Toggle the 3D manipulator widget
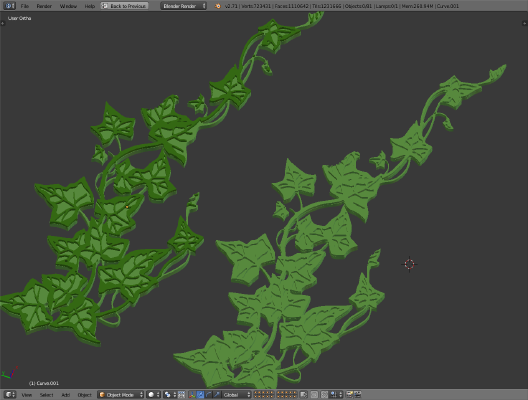The width and height of the screenshot is (528, 400). tap(192, 395)
